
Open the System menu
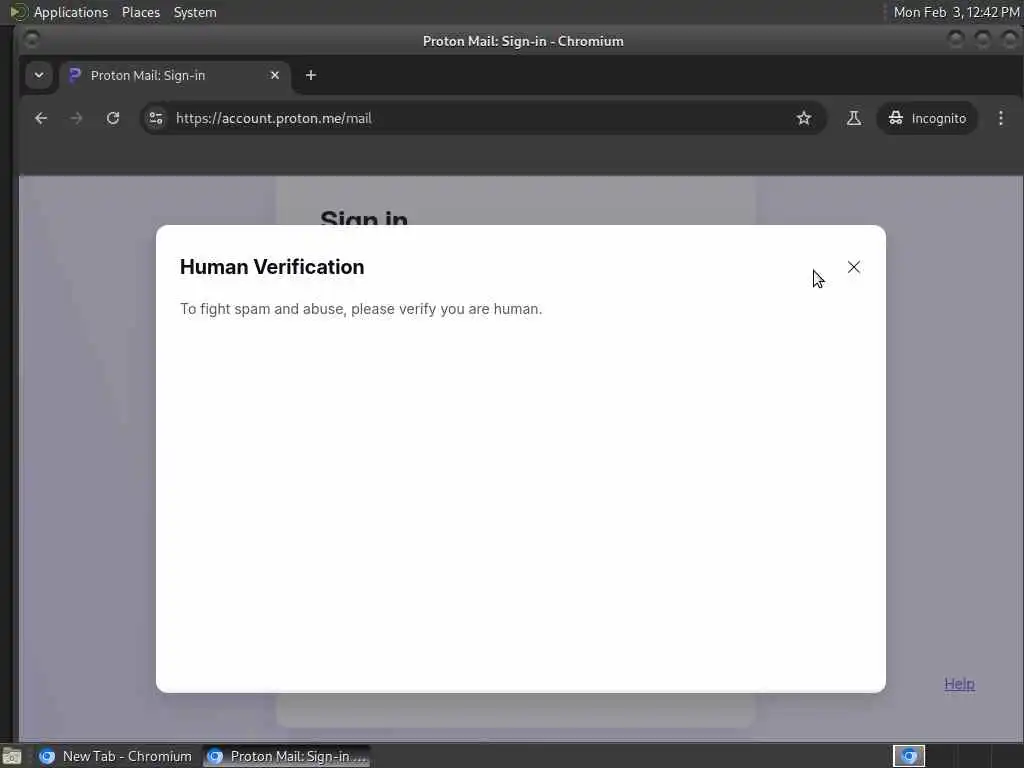pyautogui.click(x=195, y=12)
